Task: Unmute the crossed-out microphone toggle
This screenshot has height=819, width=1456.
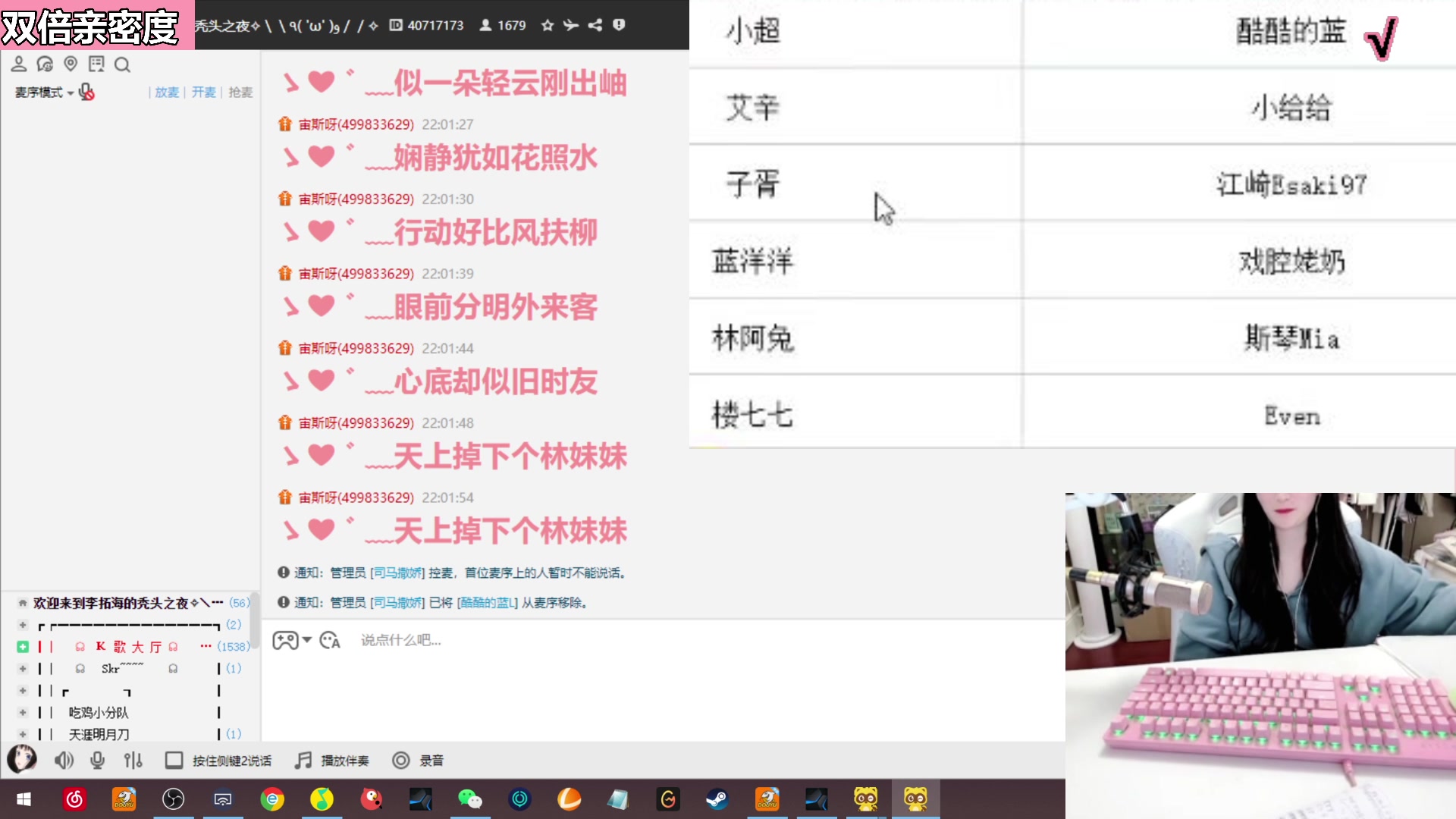Action: point(86,93)
